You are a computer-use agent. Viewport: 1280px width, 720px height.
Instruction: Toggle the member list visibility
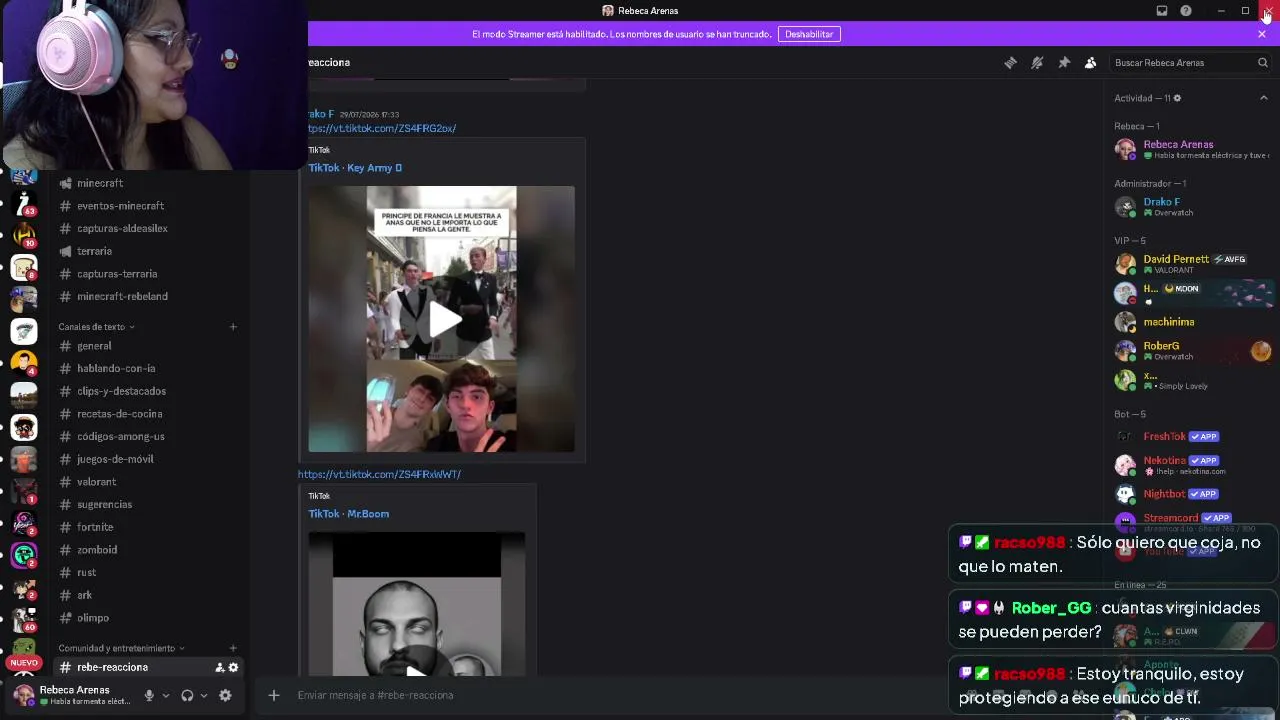[1091, 62]
